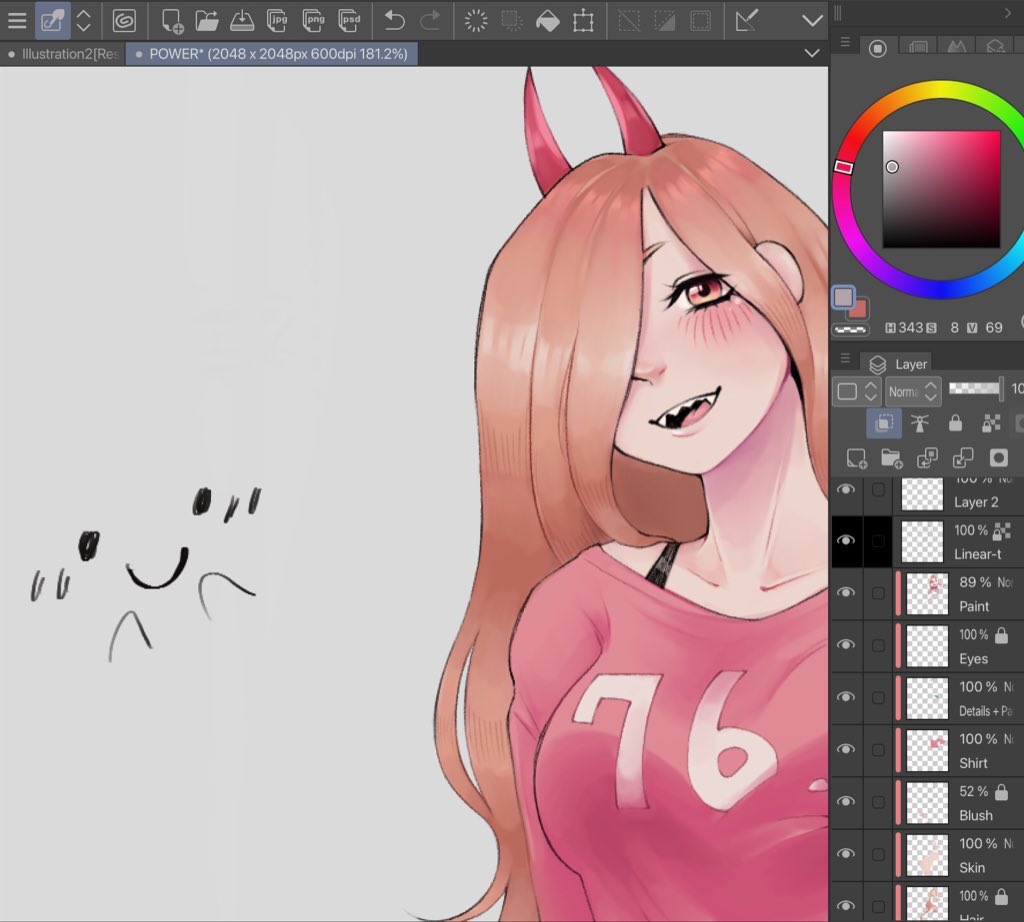Toggle clip to layer below
This screenshot has width=1024, height=922.
(x=884, y=423)
